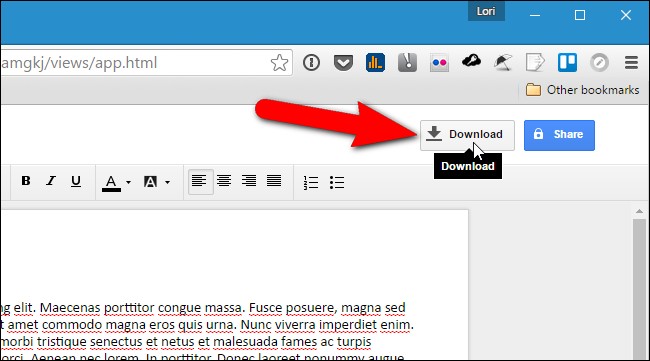Align text right
650x361 pixels.
(249, 181)
